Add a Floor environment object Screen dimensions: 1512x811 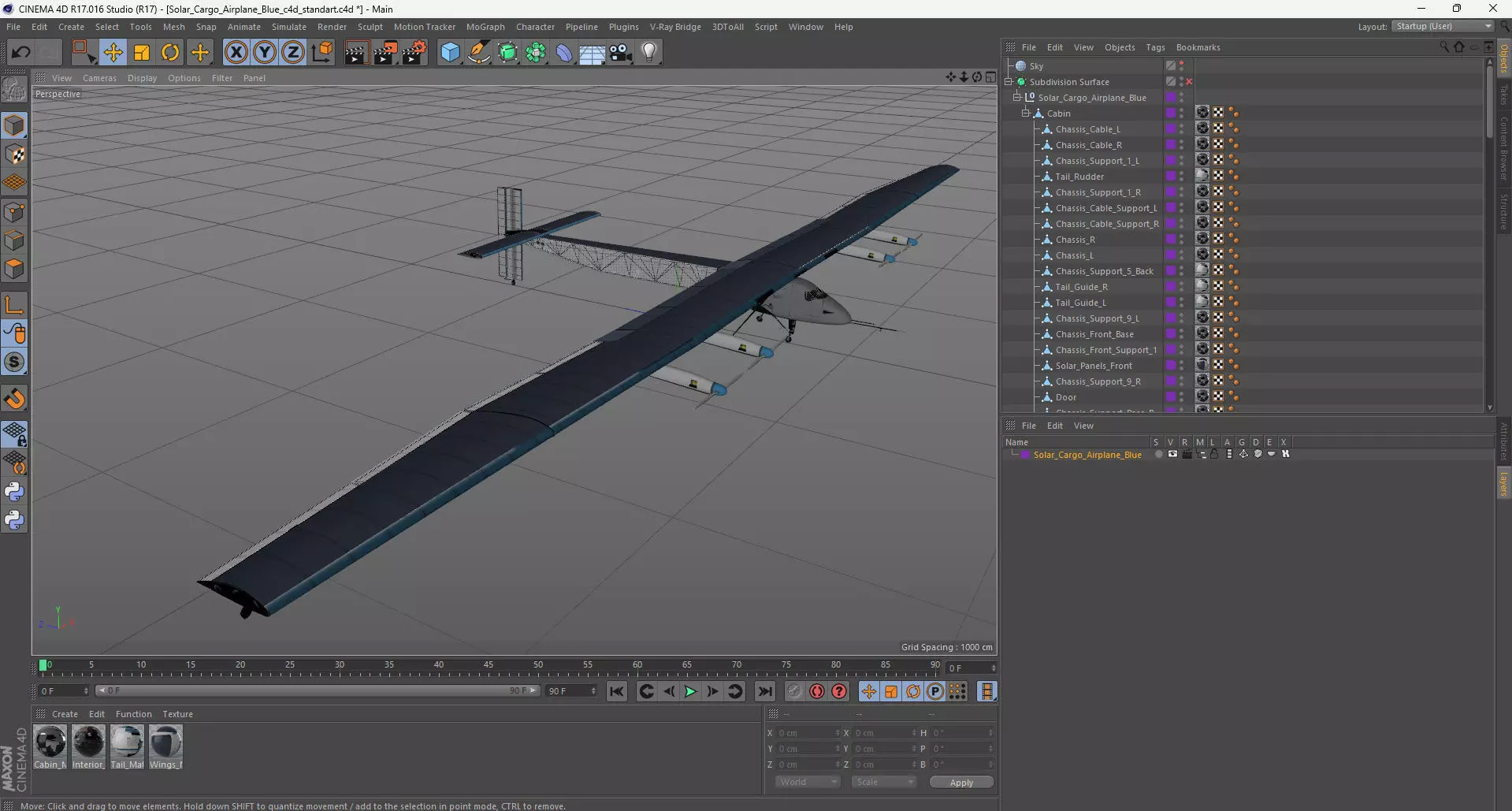click(593, 53)
